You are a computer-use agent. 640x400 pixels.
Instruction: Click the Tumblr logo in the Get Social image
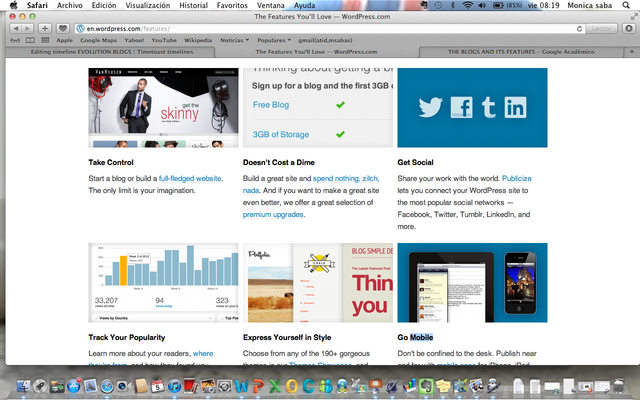[x=489, y=107]
